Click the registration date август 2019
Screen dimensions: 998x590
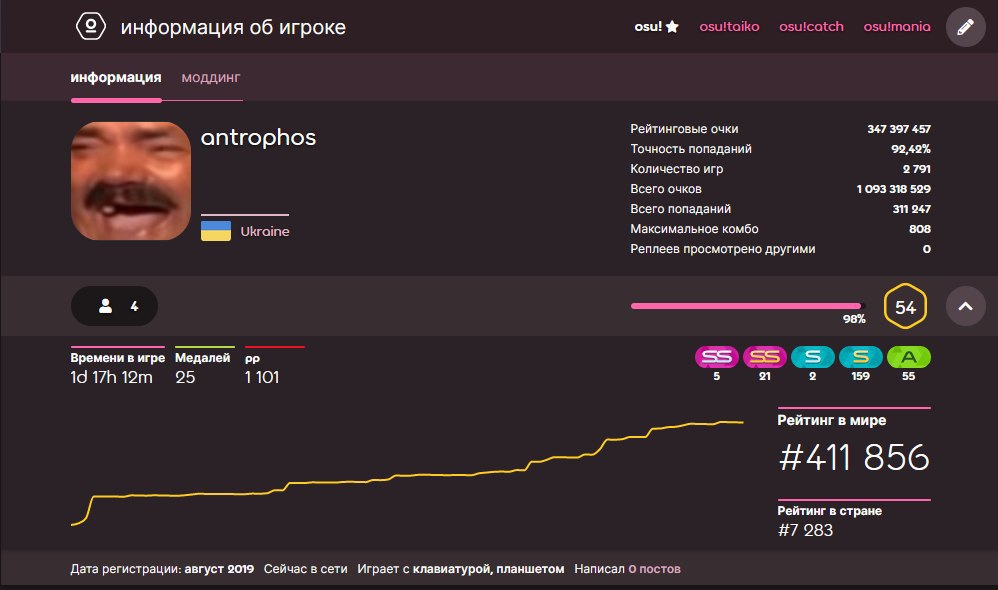pos(219,569)
